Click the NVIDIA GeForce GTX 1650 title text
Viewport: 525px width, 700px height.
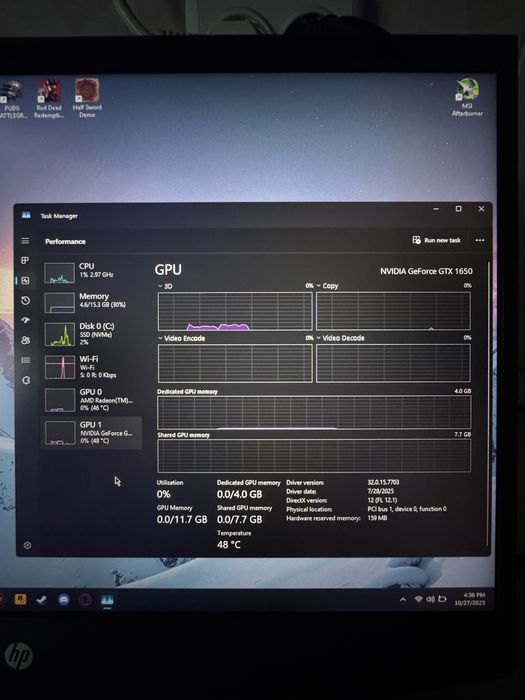coord(426,271)
